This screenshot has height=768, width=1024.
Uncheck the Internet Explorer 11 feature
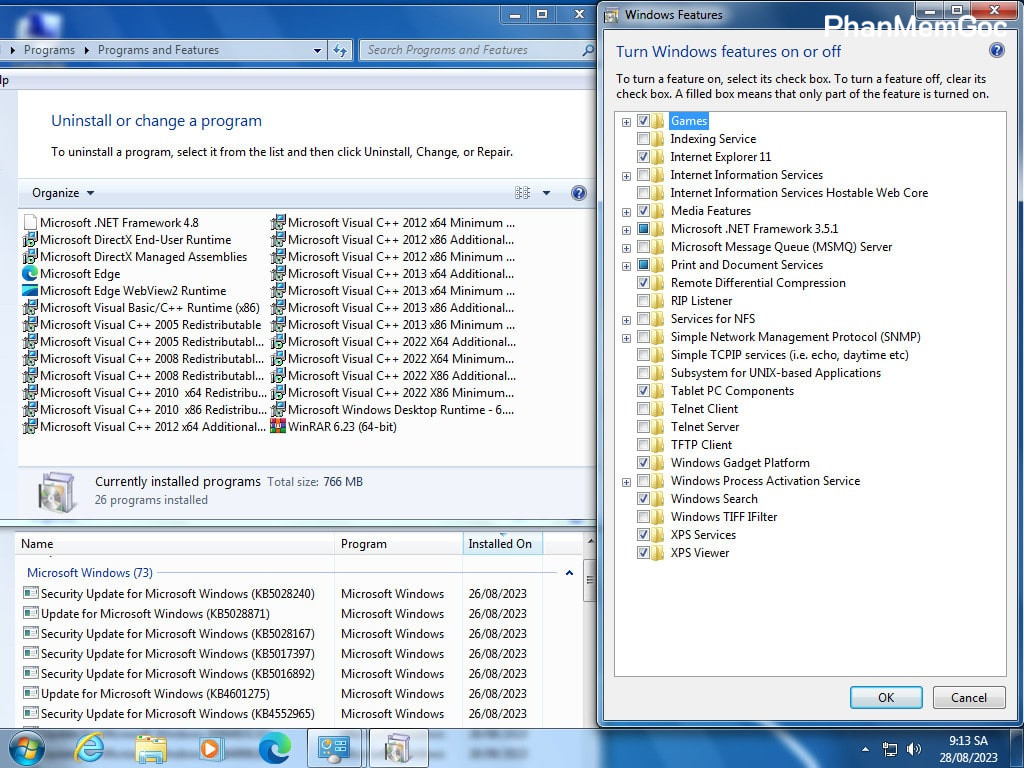click(x=643, y=157)
